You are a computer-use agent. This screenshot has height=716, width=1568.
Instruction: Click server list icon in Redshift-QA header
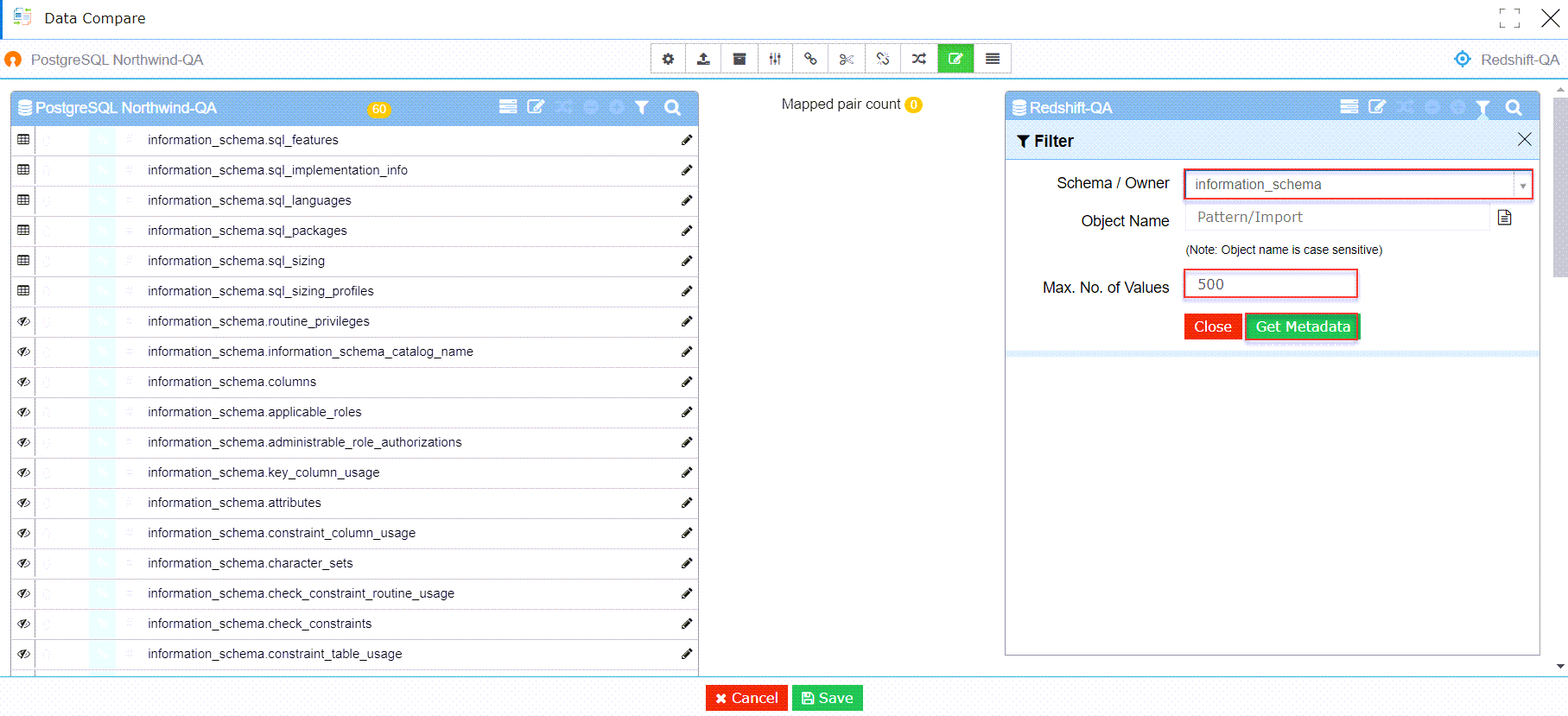click(1349, 107)
